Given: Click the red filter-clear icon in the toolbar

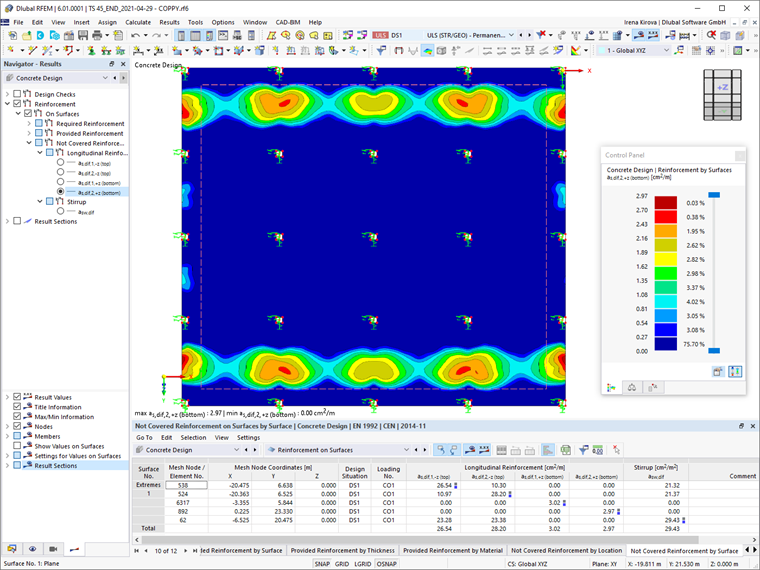Looking at the screenshot, I should pyautogui.click(x=541, y=35).
